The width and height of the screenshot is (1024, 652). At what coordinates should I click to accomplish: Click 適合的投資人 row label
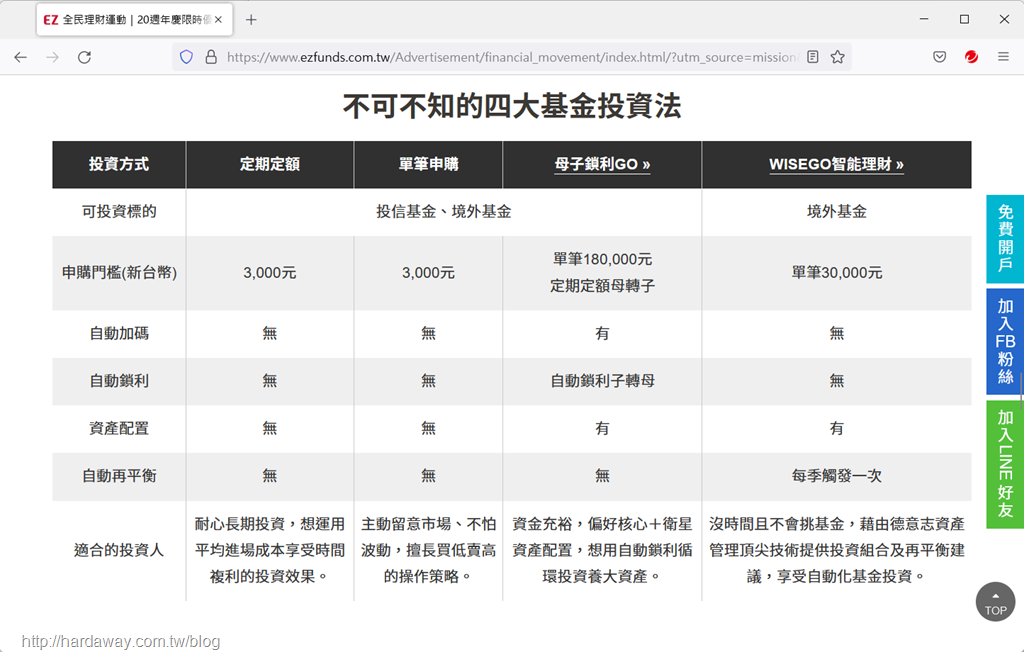[x=119, y=550]
